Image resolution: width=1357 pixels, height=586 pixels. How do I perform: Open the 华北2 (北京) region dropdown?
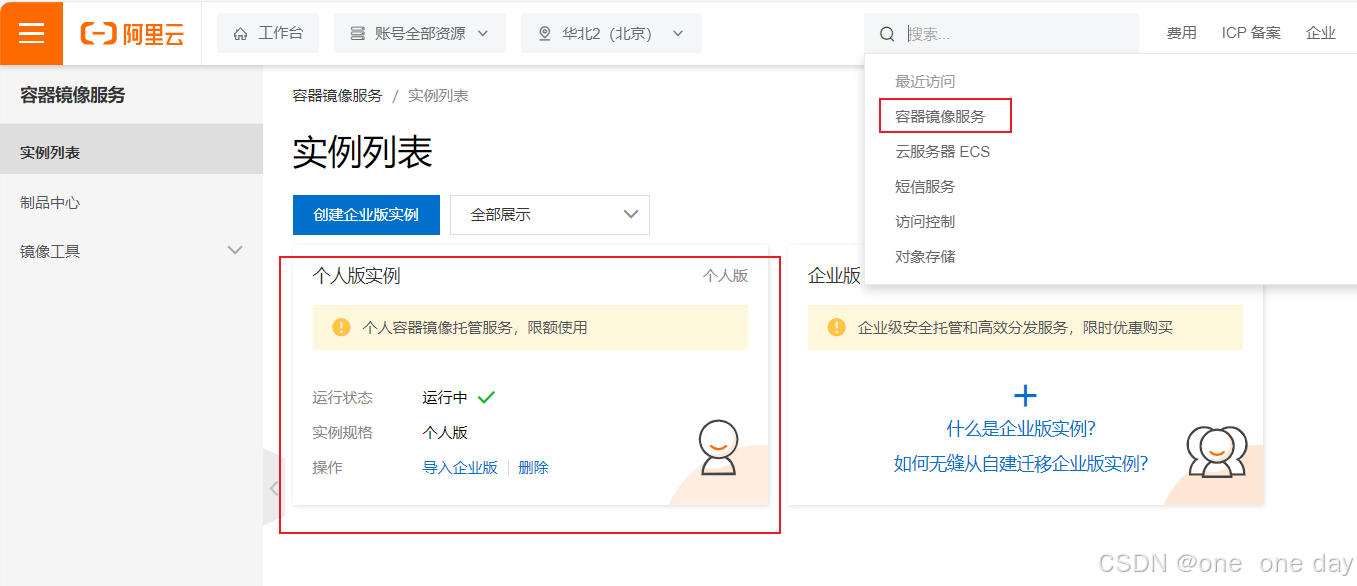pos(610,32)
